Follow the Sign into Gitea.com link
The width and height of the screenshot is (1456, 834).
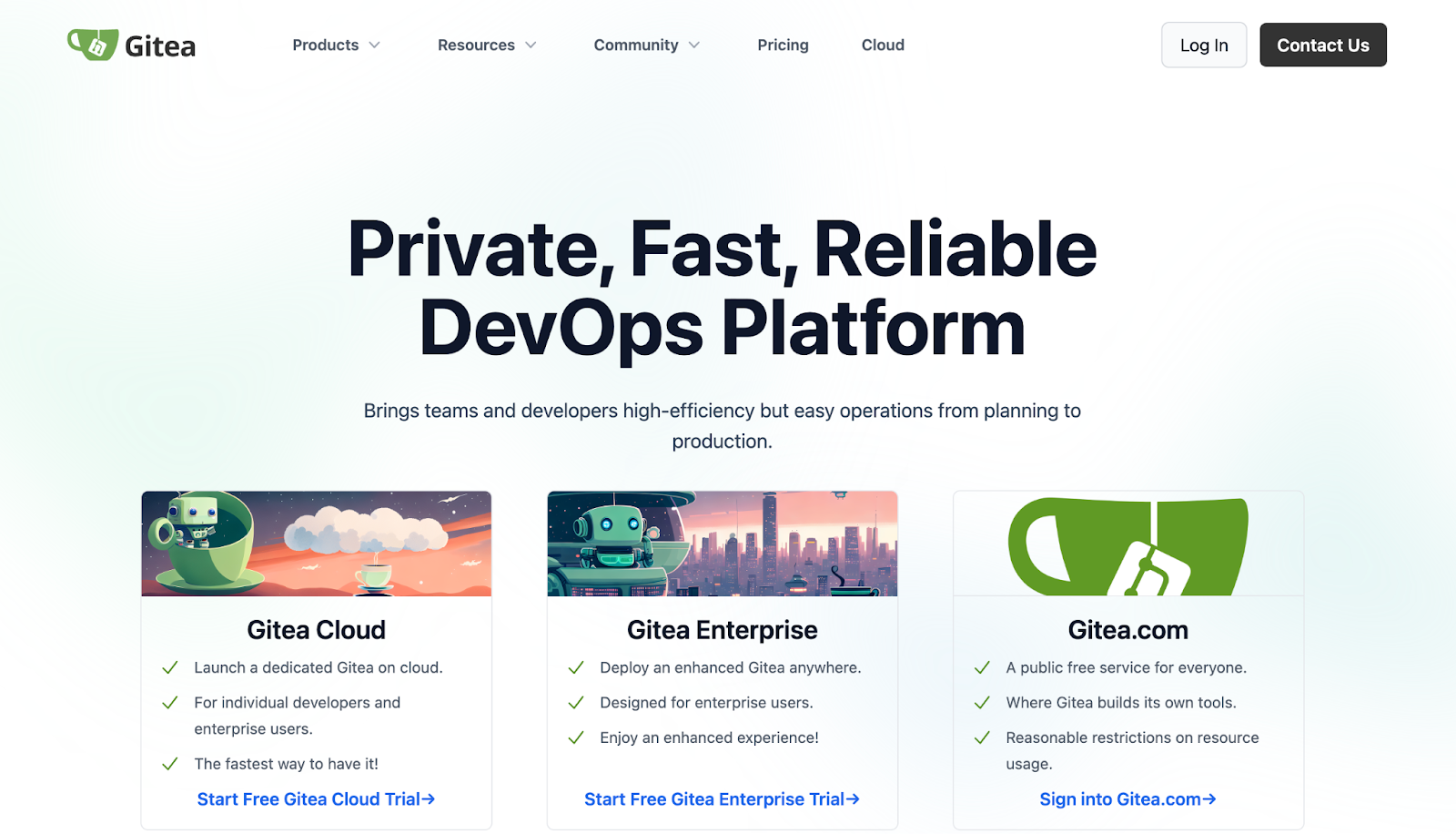1127,798
